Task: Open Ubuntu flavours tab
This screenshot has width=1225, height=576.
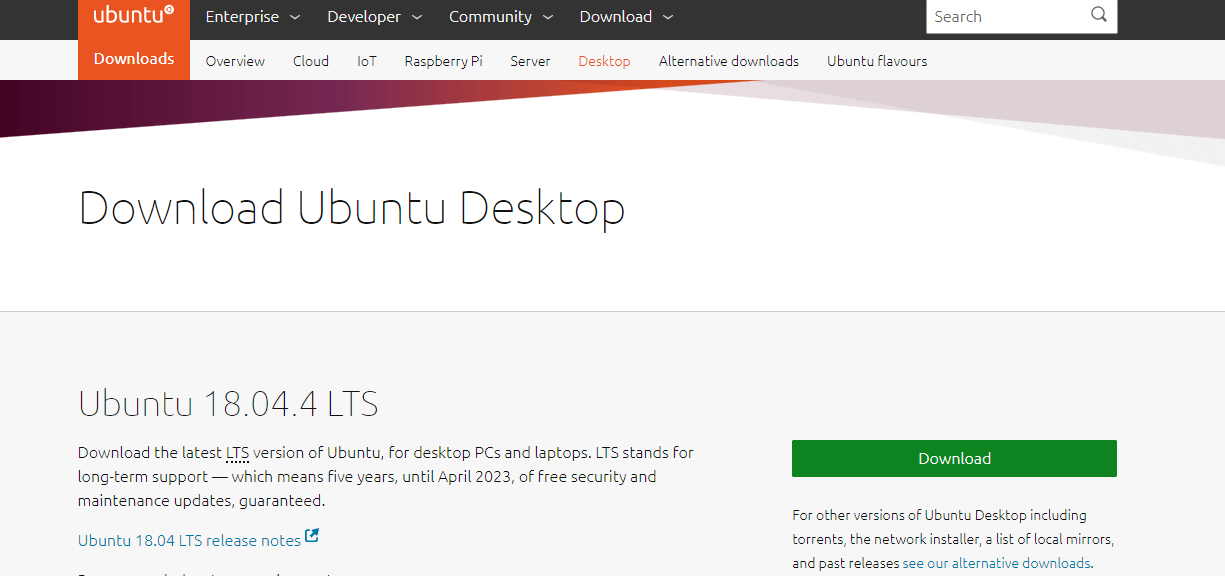Action: coord(877,61)
